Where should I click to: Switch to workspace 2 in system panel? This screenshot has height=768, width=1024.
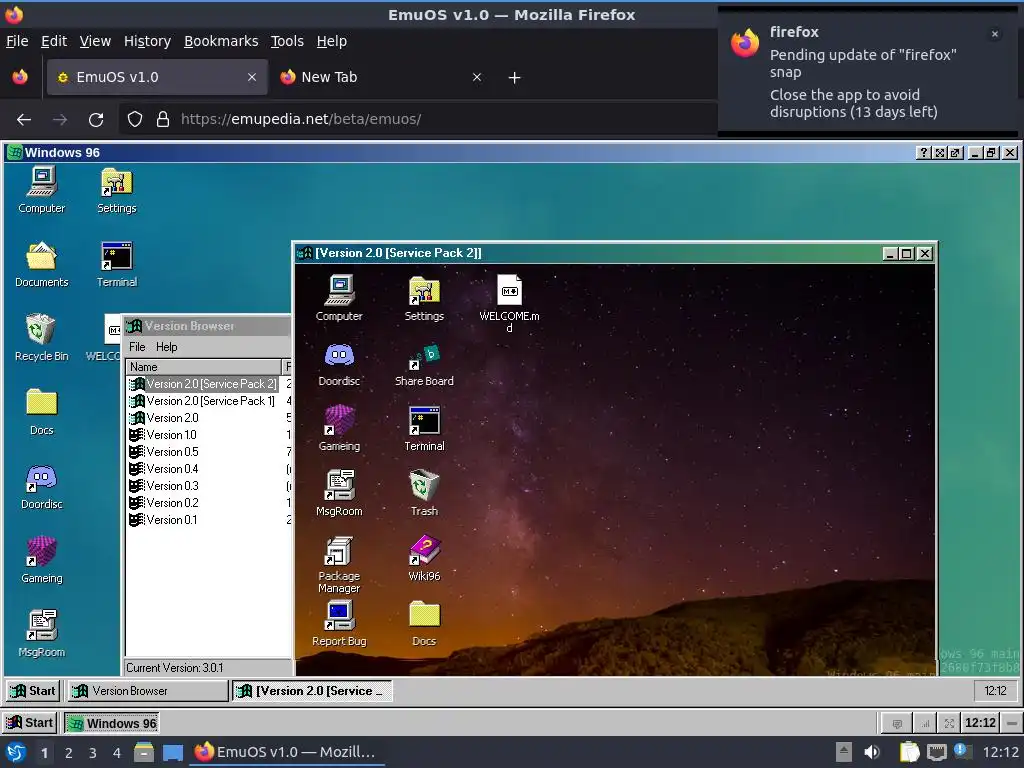pyautogui.click(x=69, y=753)
